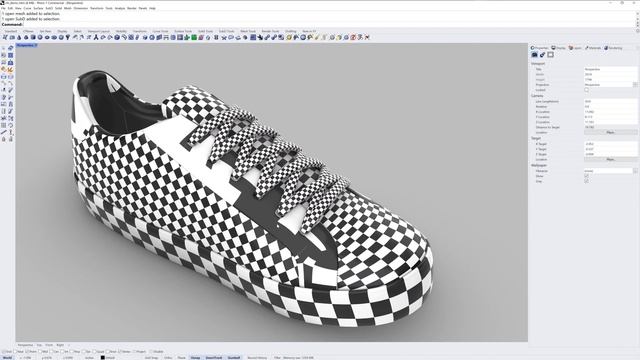640x360 pixels.
Task: Enable the Locked viewport checkbox
Action: click(x=587, y=90)
